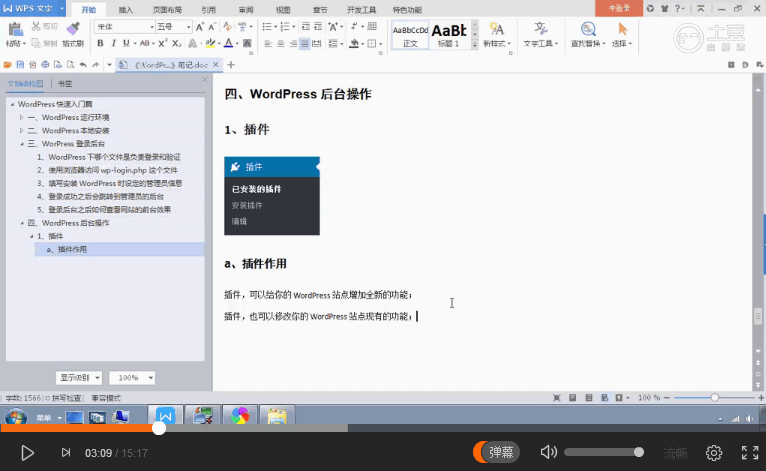The image size is (766, 471).
Task: Click the text highlight color pen
Action: click(x=210, y=43)
